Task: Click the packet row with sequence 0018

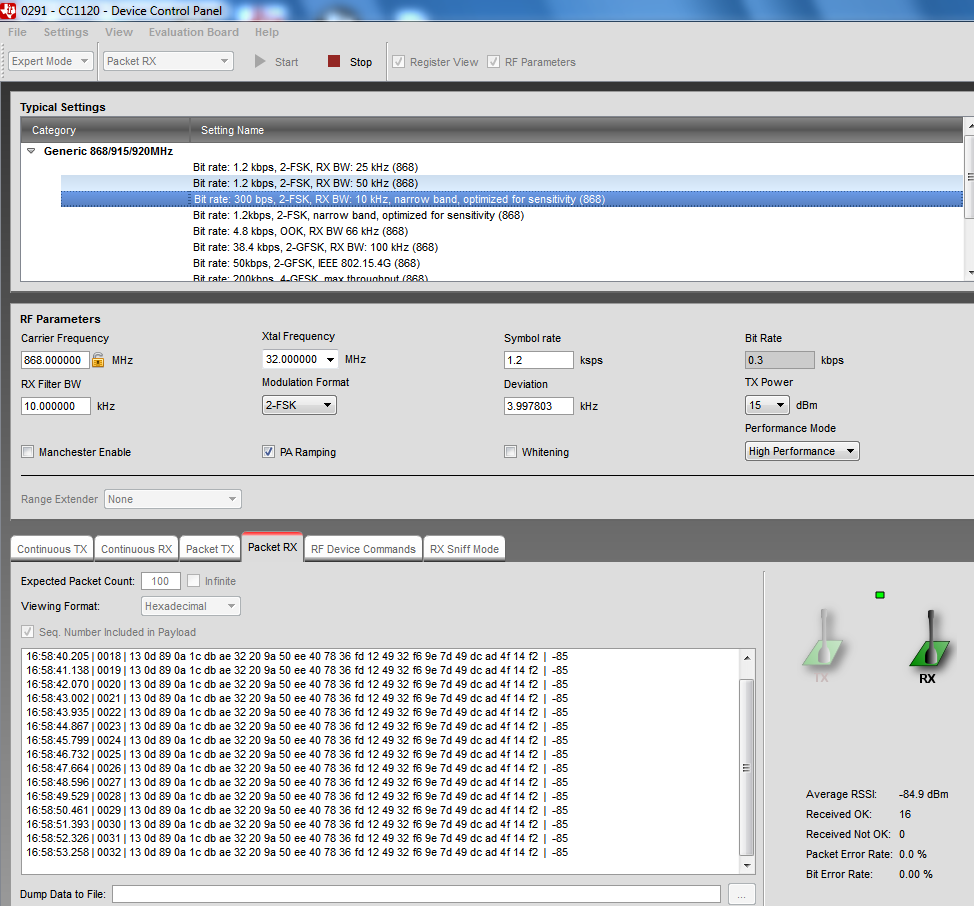Action: 297,656
